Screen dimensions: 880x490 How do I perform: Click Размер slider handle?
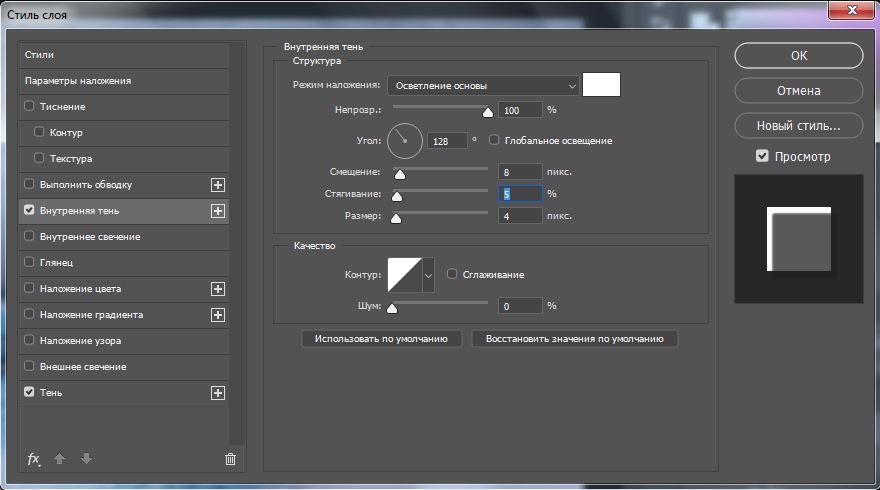coord(396,218)
